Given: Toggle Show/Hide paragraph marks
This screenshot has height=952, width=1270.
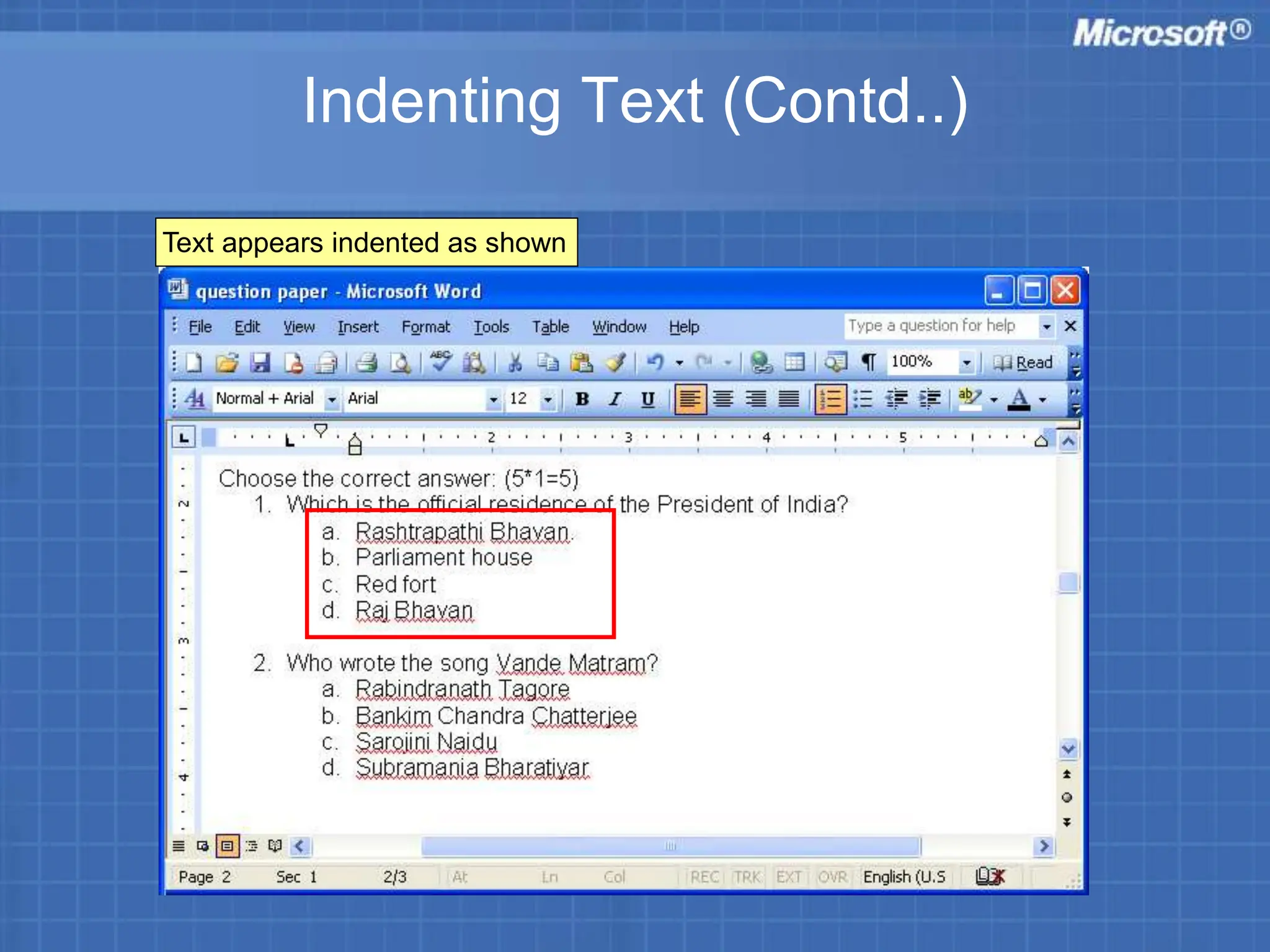Looking at the screenshot, I should coord(869,362).
